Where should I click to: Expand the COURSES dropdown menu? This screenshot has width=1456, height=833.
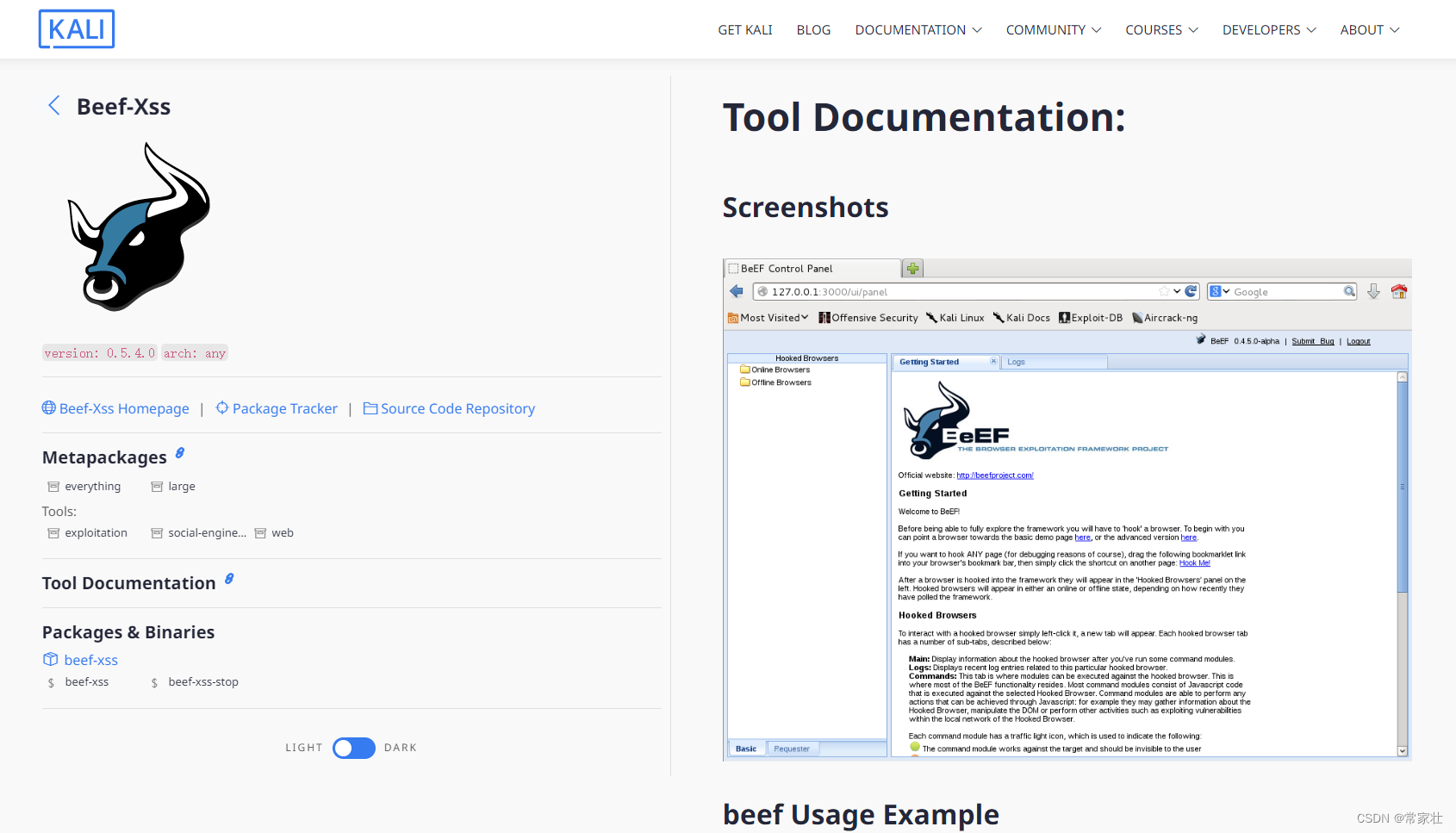(x=1161, y=30)
